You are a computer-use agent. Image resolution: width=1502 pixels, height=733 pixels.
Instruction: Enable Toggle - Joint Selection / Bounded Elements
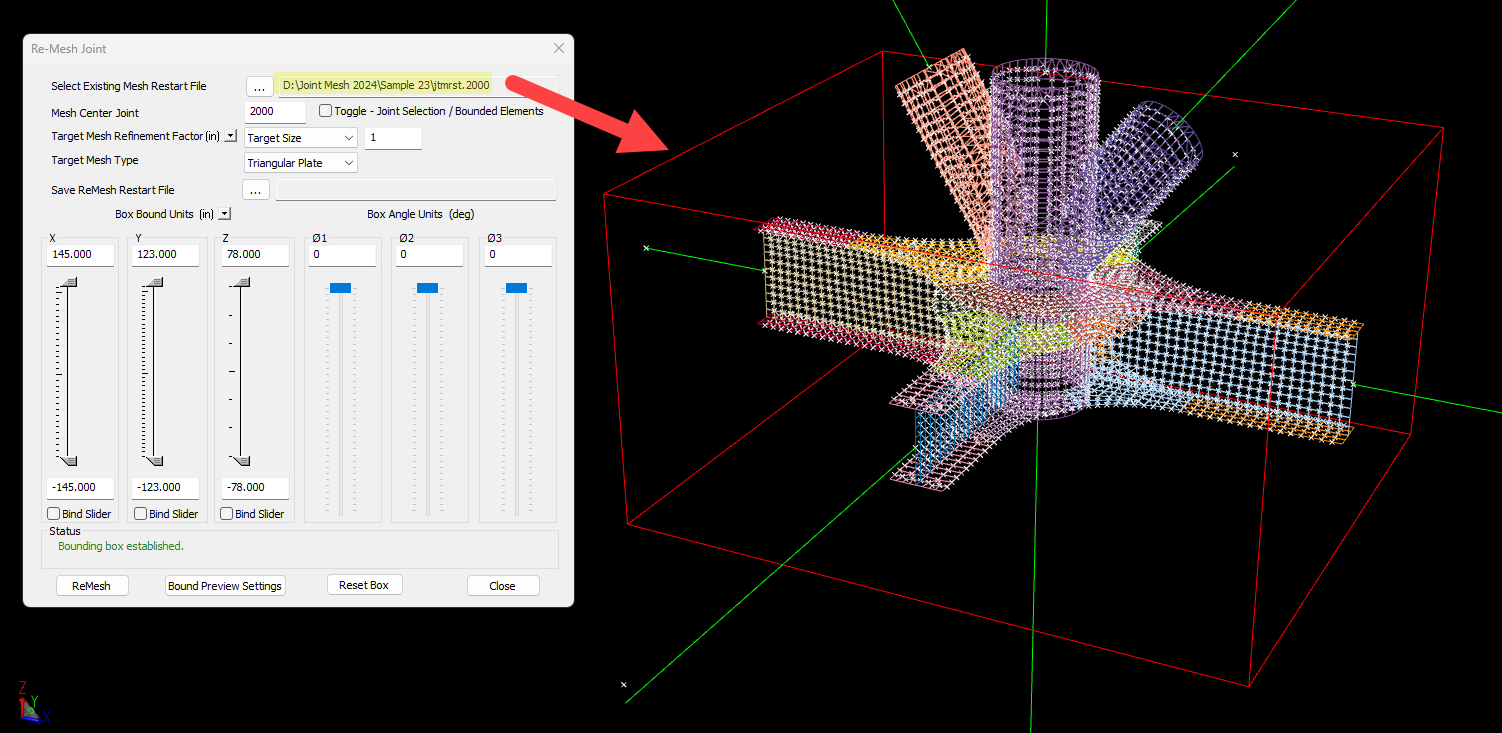click(x=326, y=111)
